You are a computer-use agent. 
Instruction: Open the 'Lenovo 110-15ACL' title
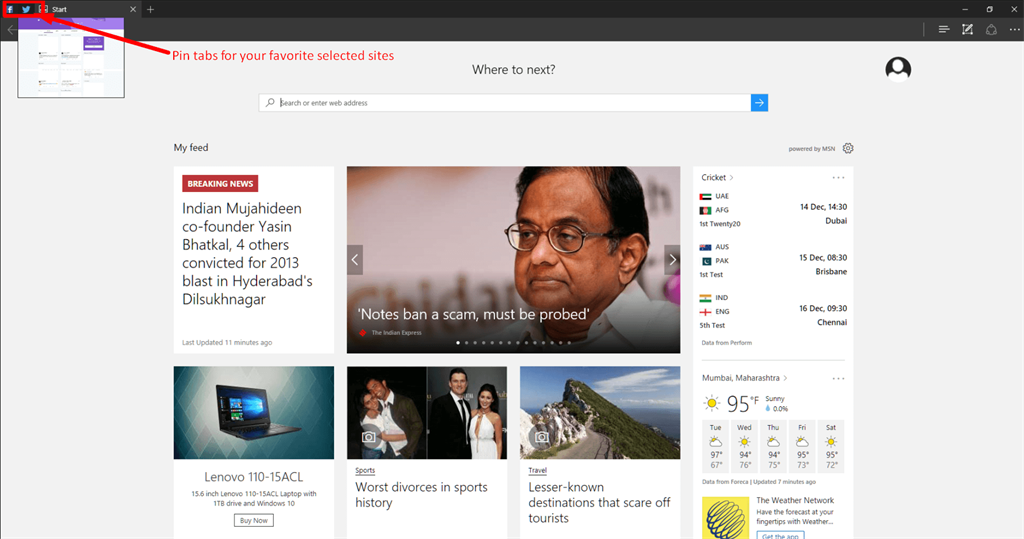253,477
